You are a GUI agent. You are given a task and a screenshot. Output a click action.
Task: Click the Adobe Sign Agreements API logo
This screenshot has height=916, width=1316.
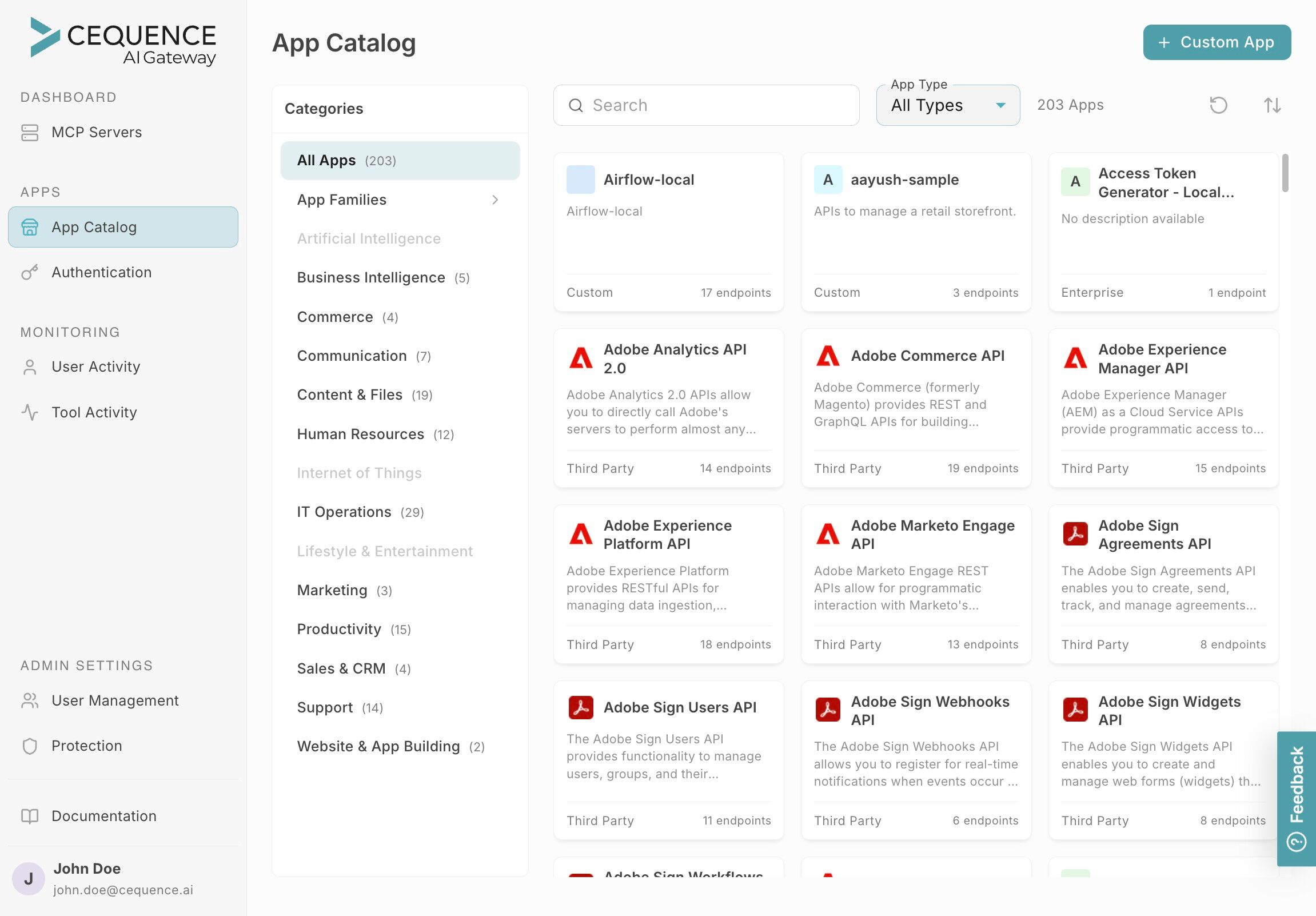click(1075, 533)
